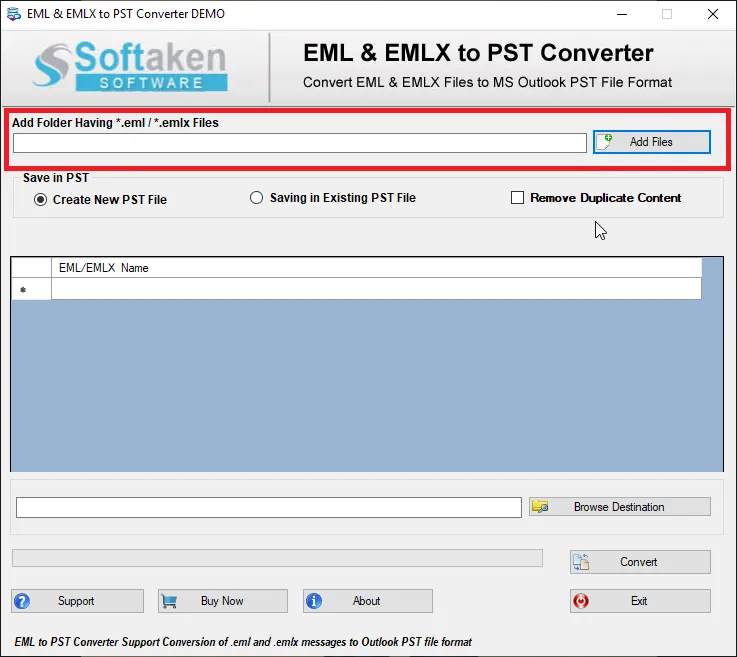Click the Add Files button
The image size is (737, 657).
click(x=651, y=142)
